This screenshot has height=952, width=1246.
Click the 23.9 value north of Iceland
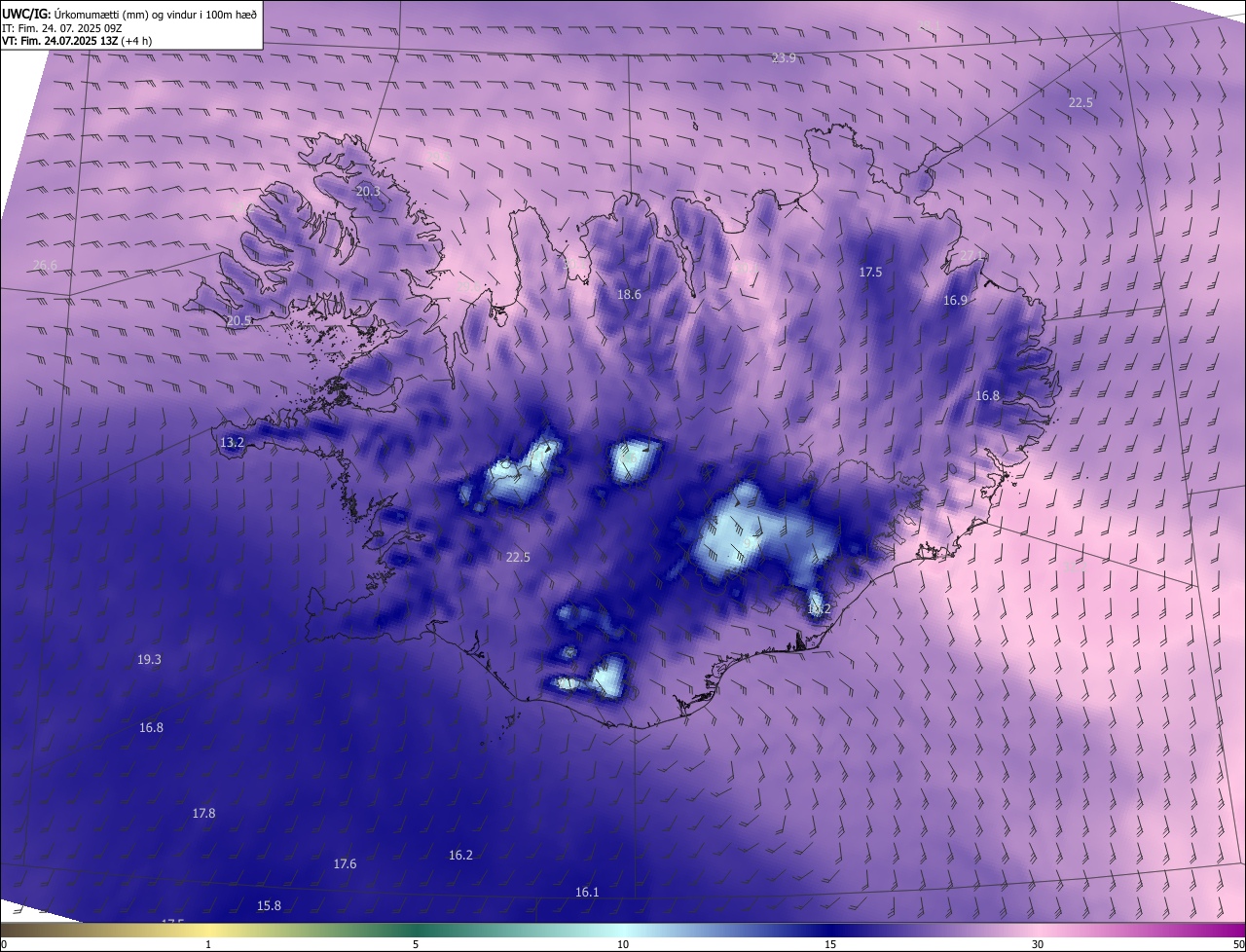coord(784,58)
